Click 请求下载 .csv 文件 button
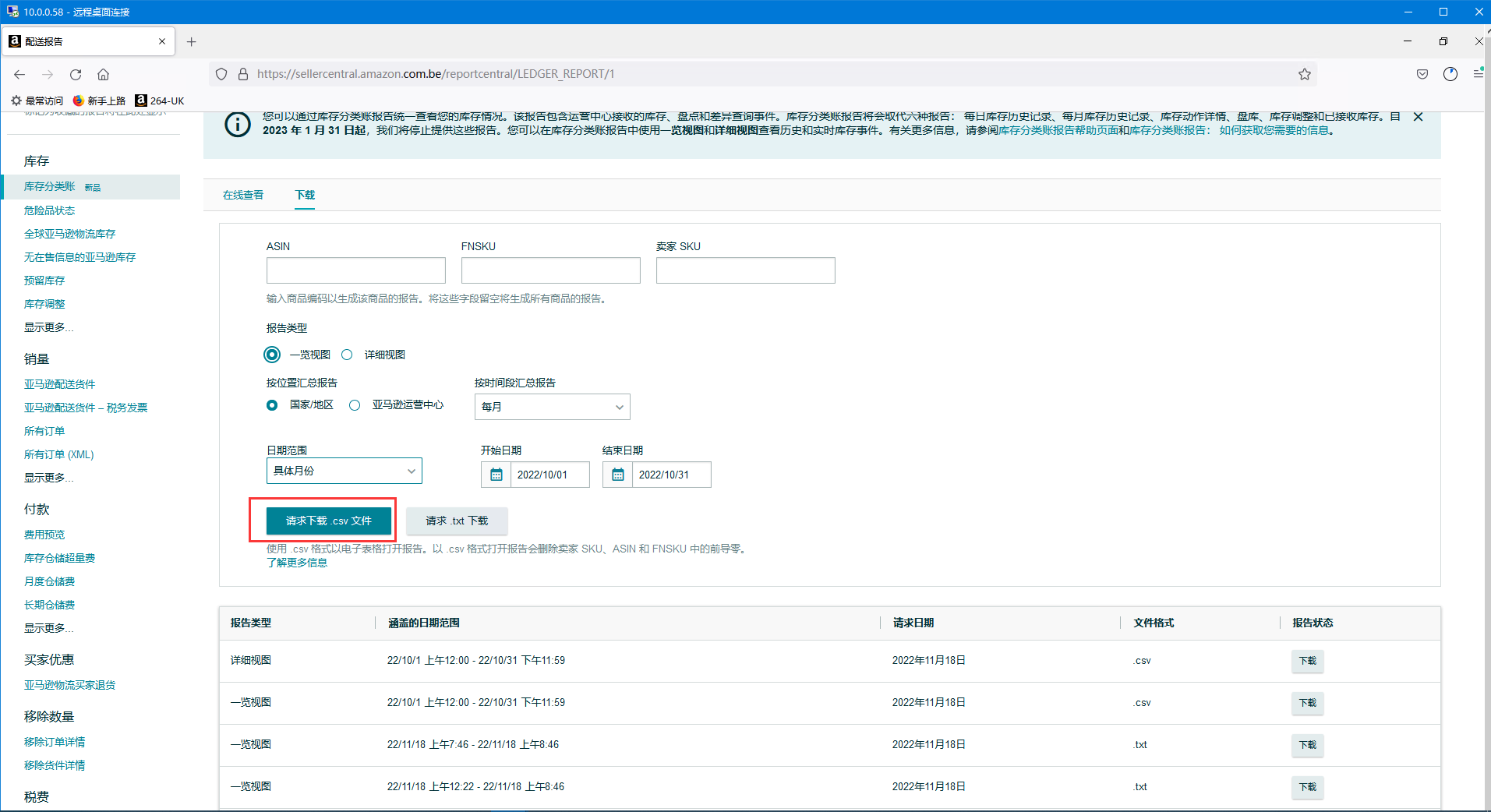The height and width of the screenshot is (812, 1491). 329,521
